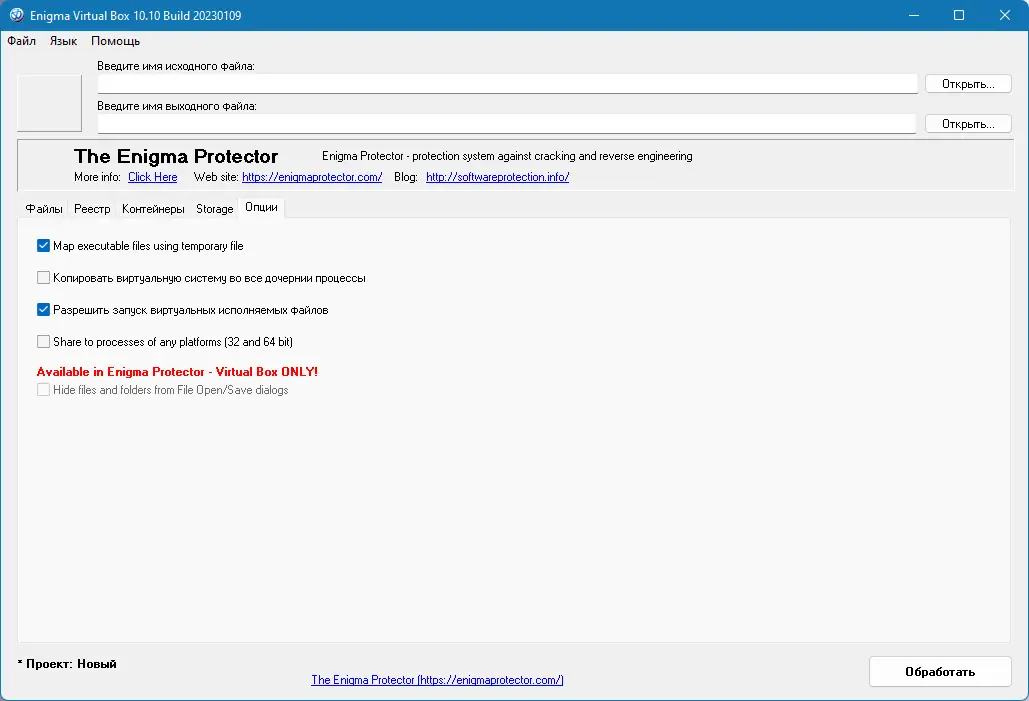Image resolution: width=1029 pixels, height=701 pixels.
Task: Click the red 'Available in Enigma Protector' notice
Action: [x=177, y=372]
